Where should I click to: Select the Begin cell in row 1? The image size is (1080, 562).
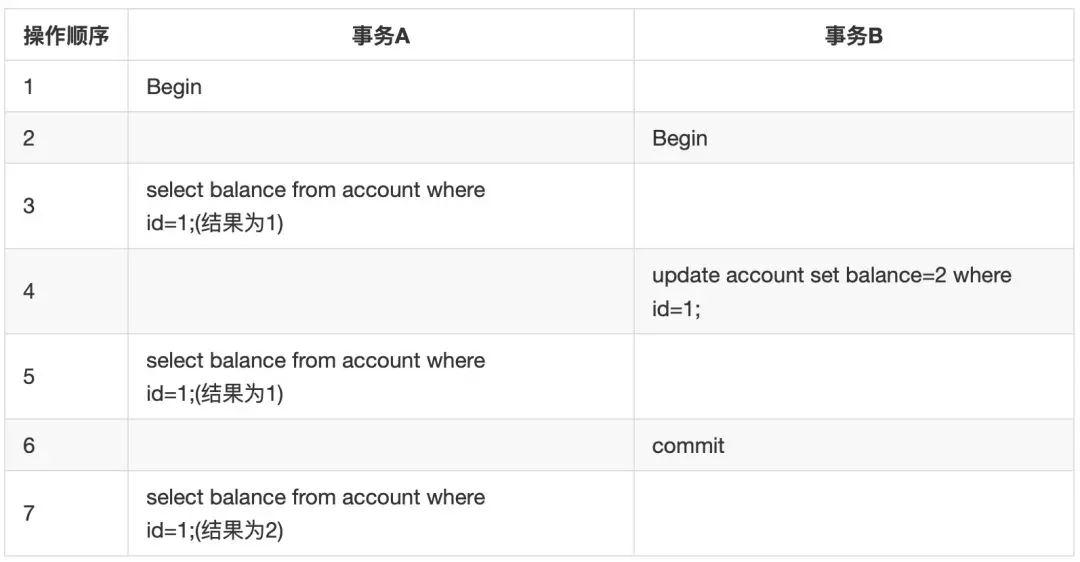[174, 87]
